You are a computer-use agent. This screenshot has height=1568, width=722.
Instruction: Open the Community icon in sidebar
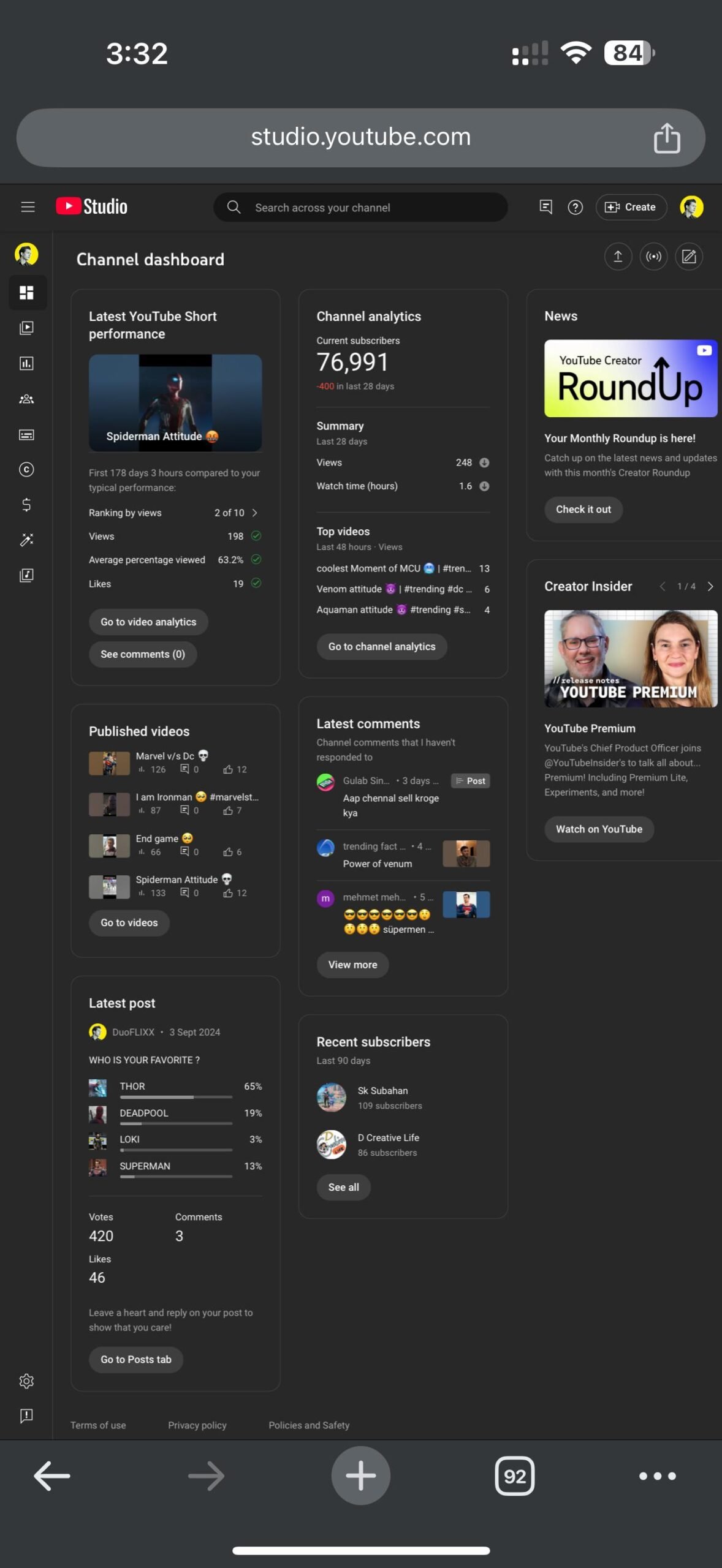pyautogui.click(x=26, y=399)
